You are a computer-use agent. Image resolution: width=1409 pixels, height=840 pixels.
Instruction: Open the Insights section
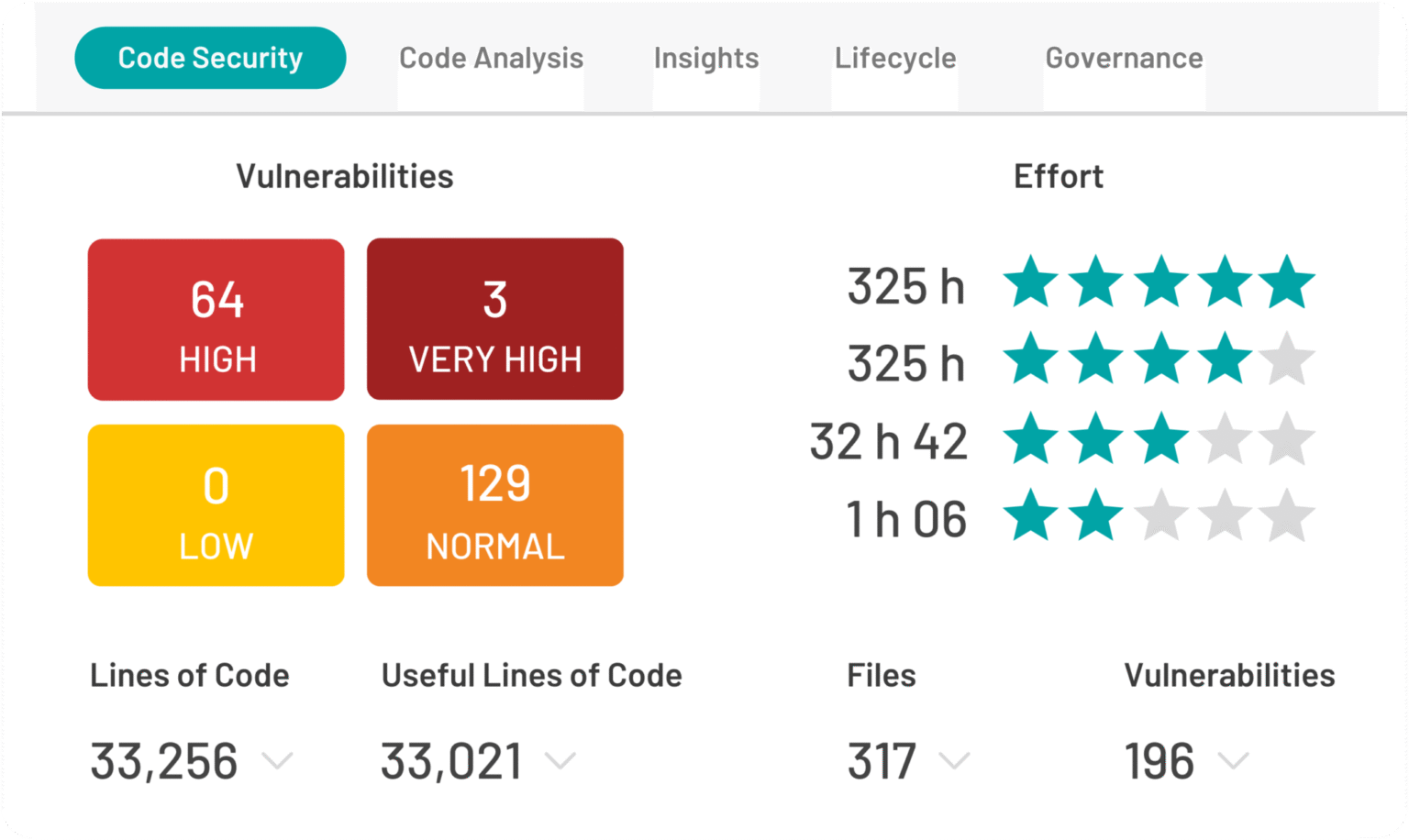706,57
